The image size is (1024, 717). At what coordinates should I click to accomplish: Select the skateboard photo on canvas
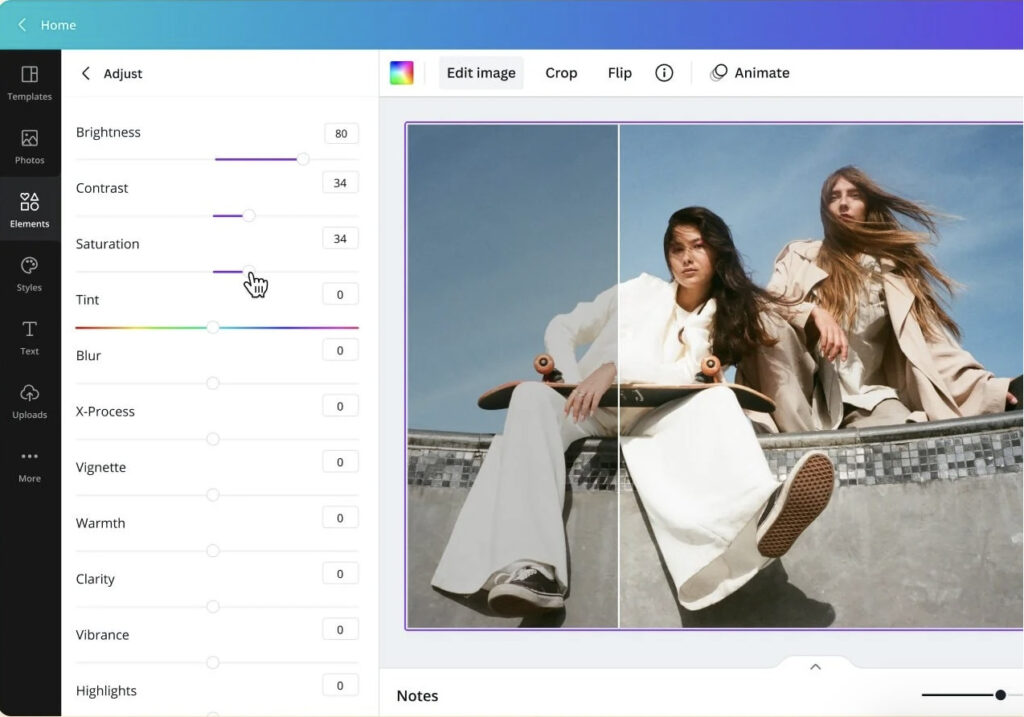(714, 375)
